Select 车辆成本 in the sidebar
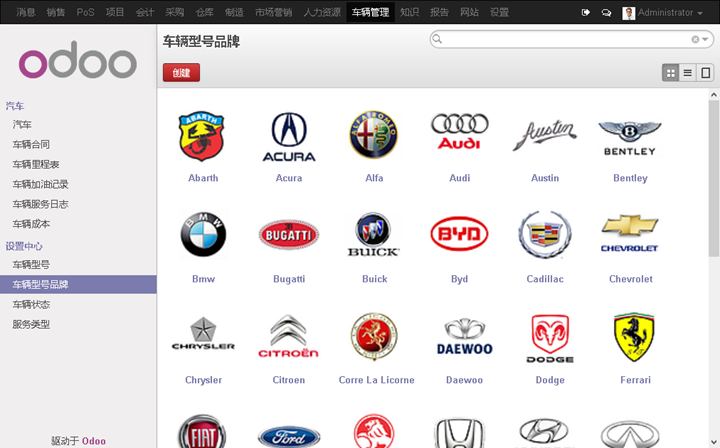The width and height of the screenshot is (720, 448). (x=31, y=224)
